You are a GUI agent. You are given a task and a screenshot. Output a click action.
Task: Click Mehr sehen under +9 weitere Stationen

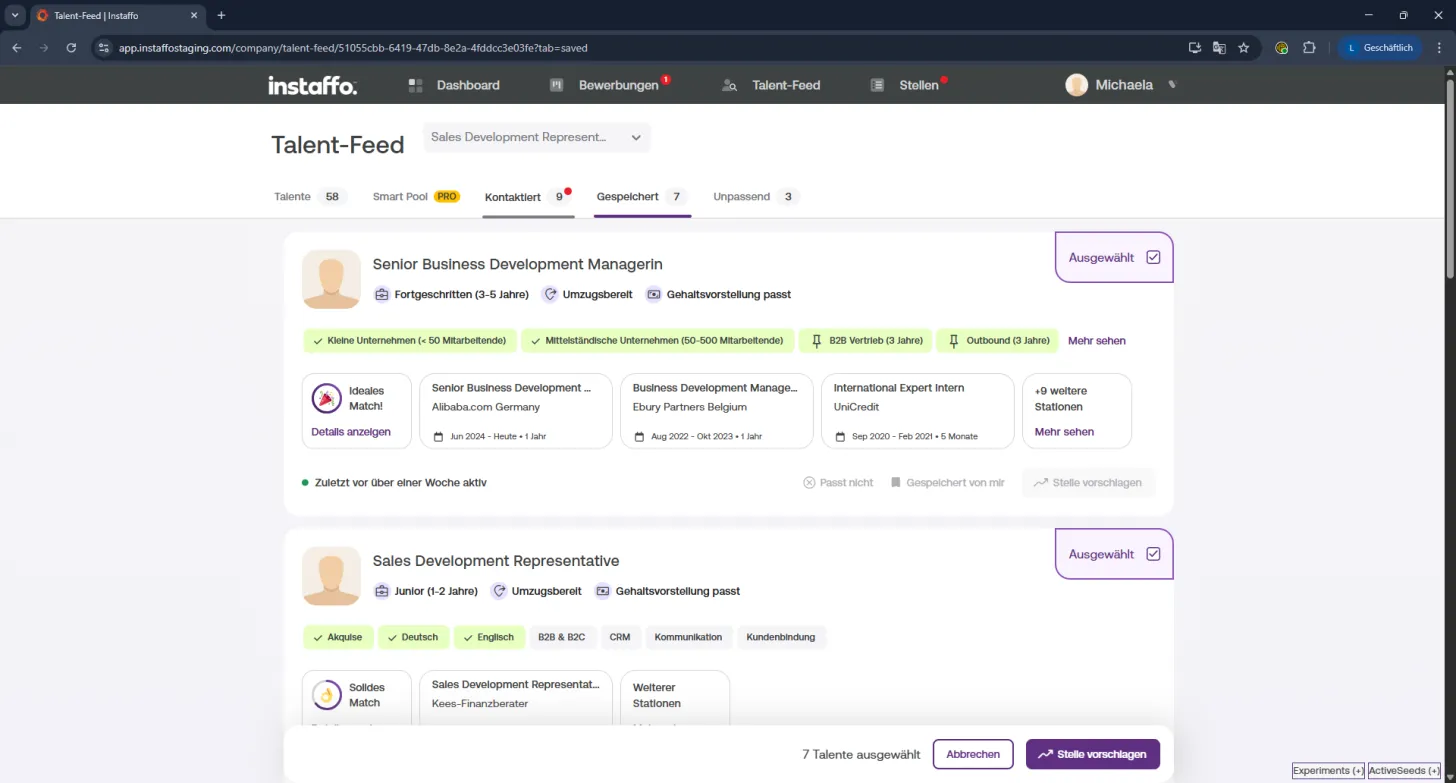pos(1064,432)
